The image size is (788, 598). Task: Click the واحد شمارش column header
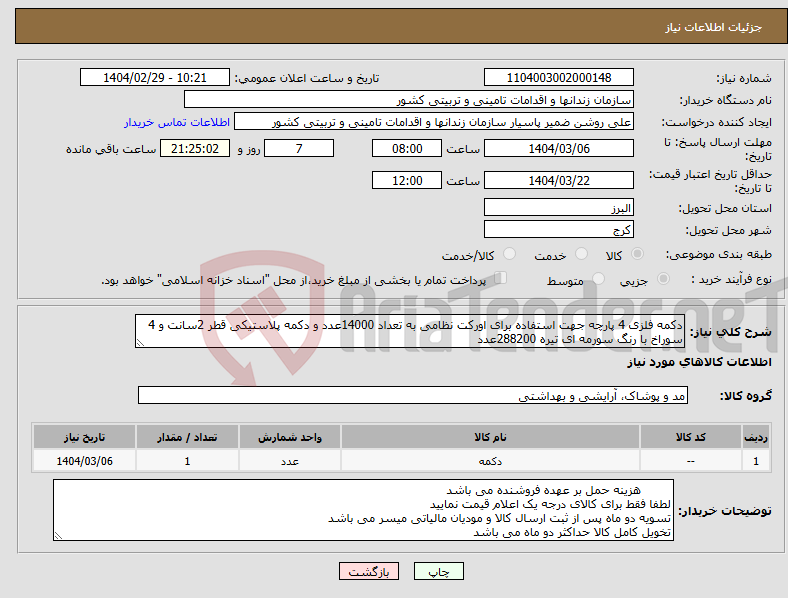pyautogui.click(x=290, y=437)
